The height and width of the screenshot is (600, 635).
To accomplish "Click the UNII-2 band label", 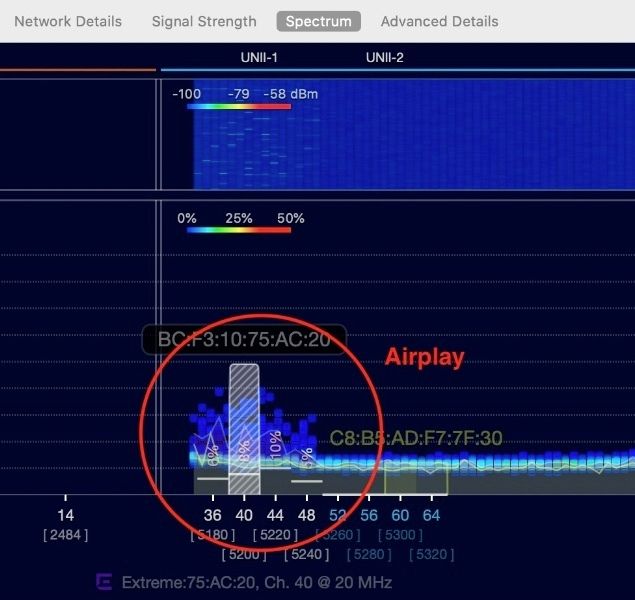I will (x=385, y=57).
